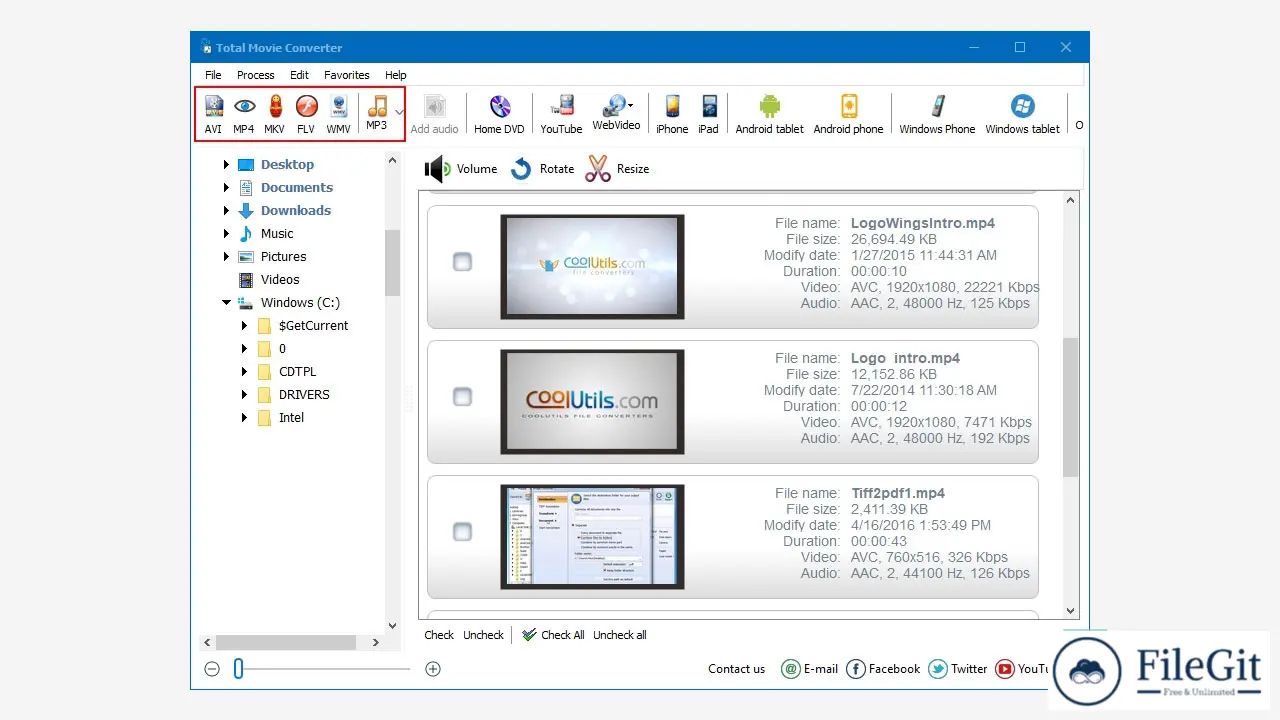Choose the WebVideo preset icon
The width and height of the screenshot is (1280, 720).
(x=616, y=113)
